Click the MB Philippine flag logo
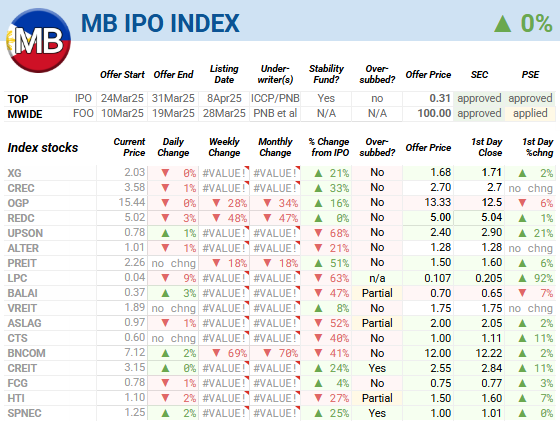The height and width of the screenshot is (429, 560). (39, 40)
